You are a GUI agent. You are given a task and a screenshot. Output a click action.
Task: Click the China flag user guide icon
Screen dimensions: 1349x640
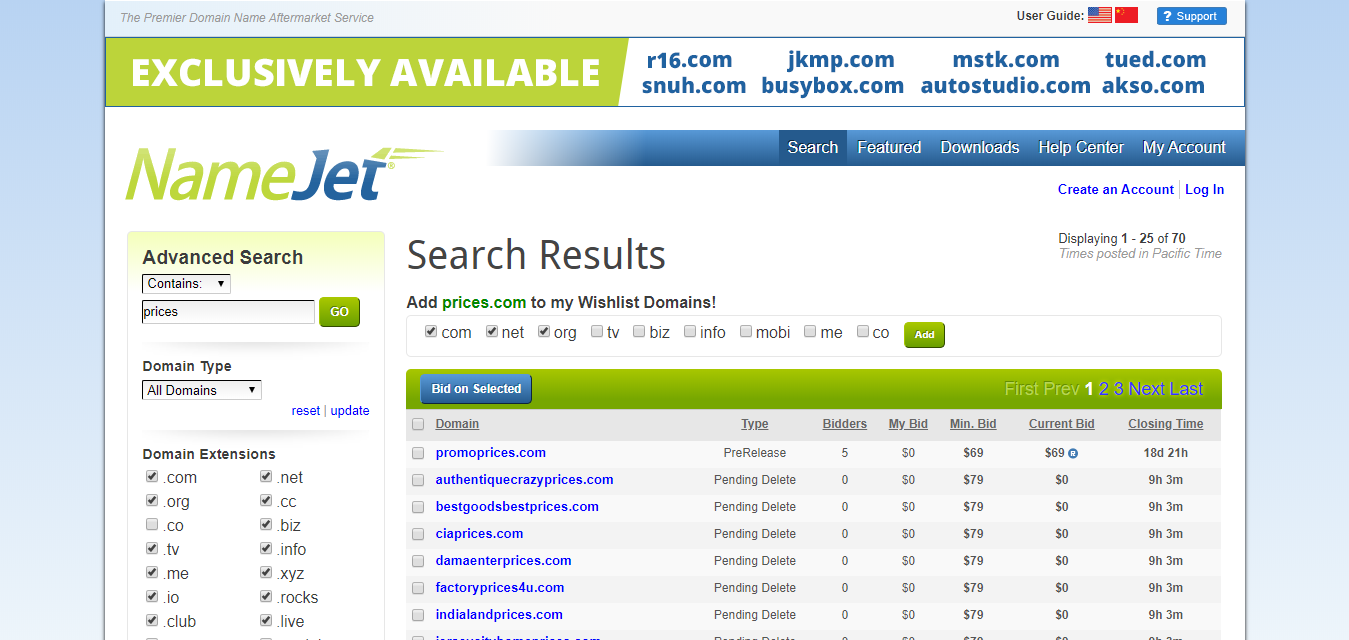pyautogui.click(x=1127, y=15)
